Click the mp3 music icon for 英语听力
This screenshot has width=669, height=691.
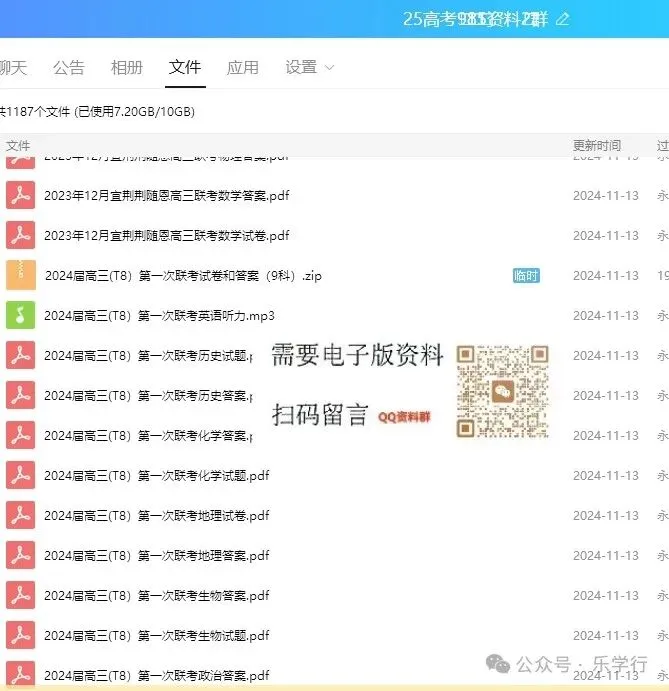pos(20,316)
